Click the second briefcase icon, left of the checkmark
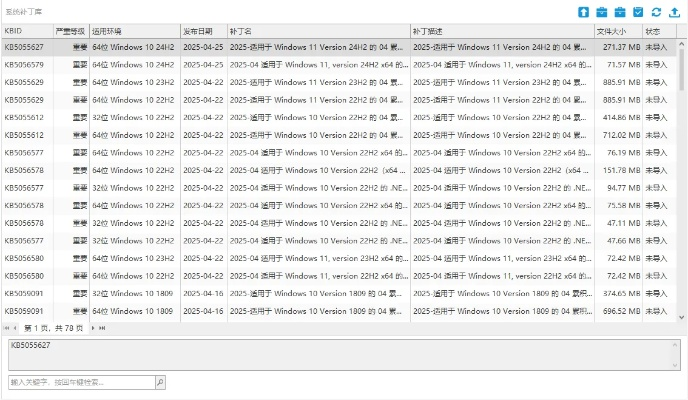 point(620,11)
